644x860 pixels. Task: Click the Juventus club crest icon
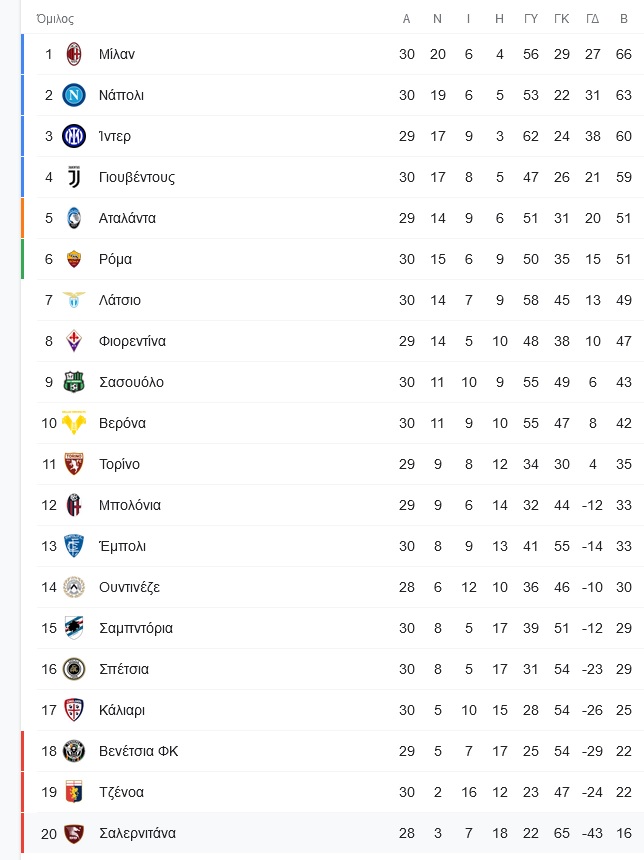tap(74, 177)
